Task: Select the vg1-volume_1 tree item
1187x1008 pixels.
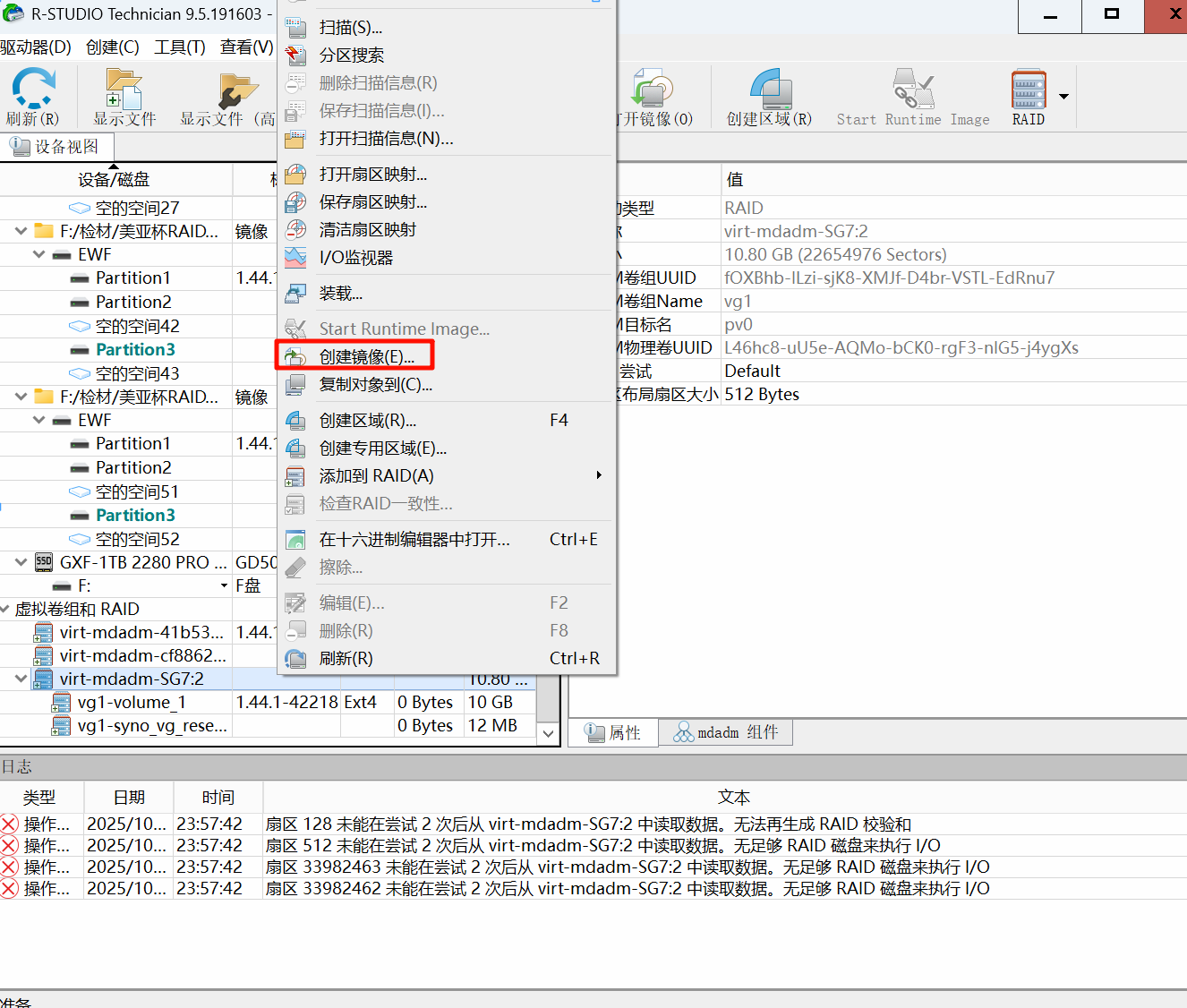Action: click(132, 703)
